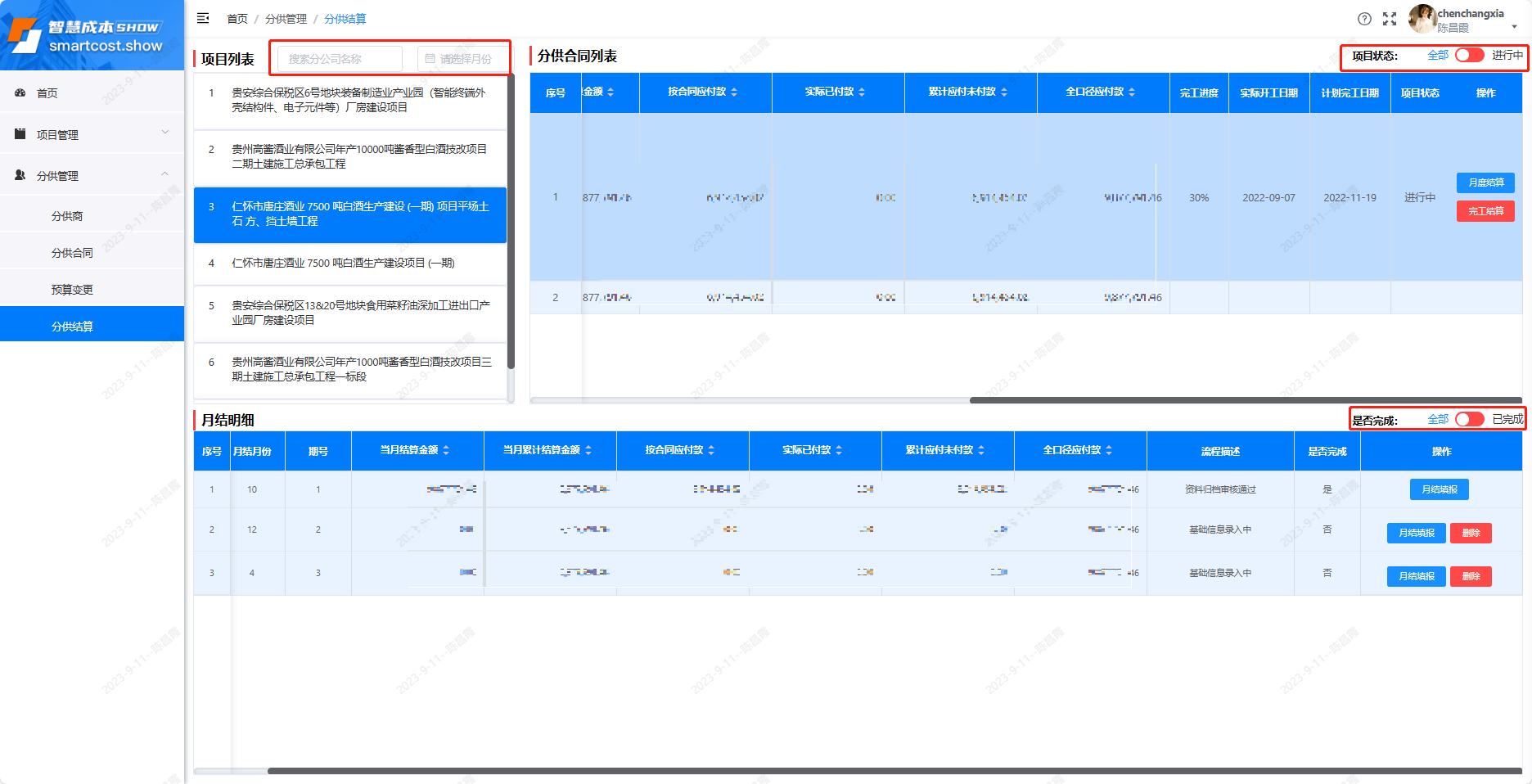Image resolution: width=1532 pixels, height=784 pixels.
Task: Expand the 项目管理 menu chevron
Action: pos(165,133)
